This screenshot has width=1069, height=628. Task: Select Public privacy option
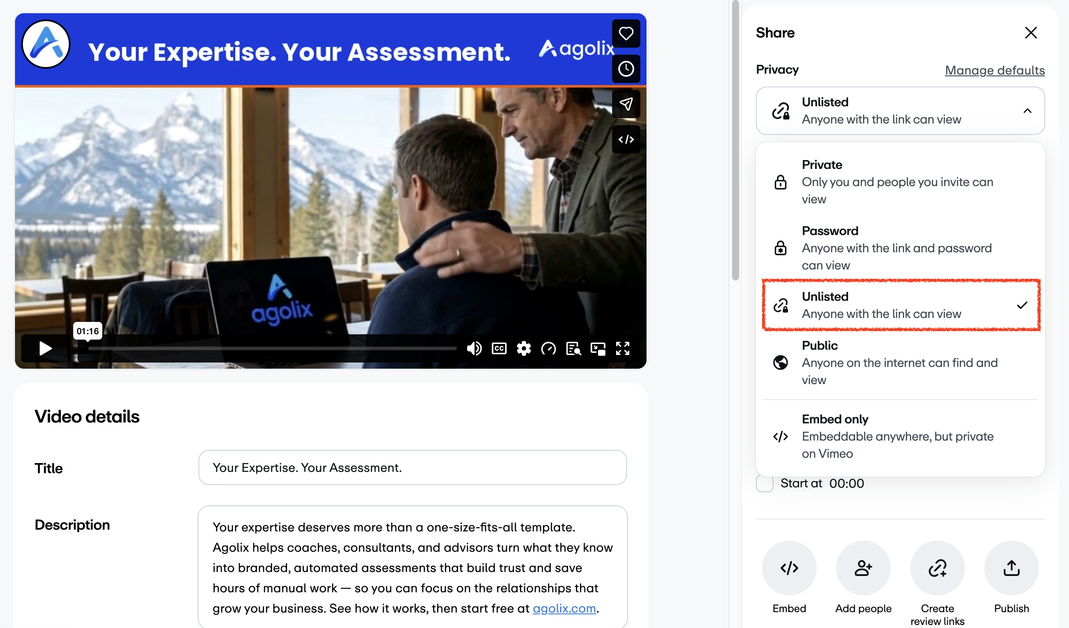coord(900,363)
